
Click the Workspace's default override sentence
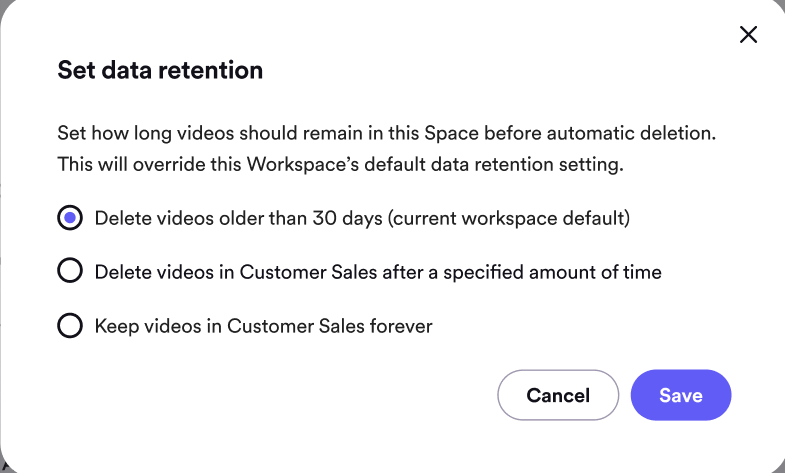pyautogui.click(x=340, y=164)
